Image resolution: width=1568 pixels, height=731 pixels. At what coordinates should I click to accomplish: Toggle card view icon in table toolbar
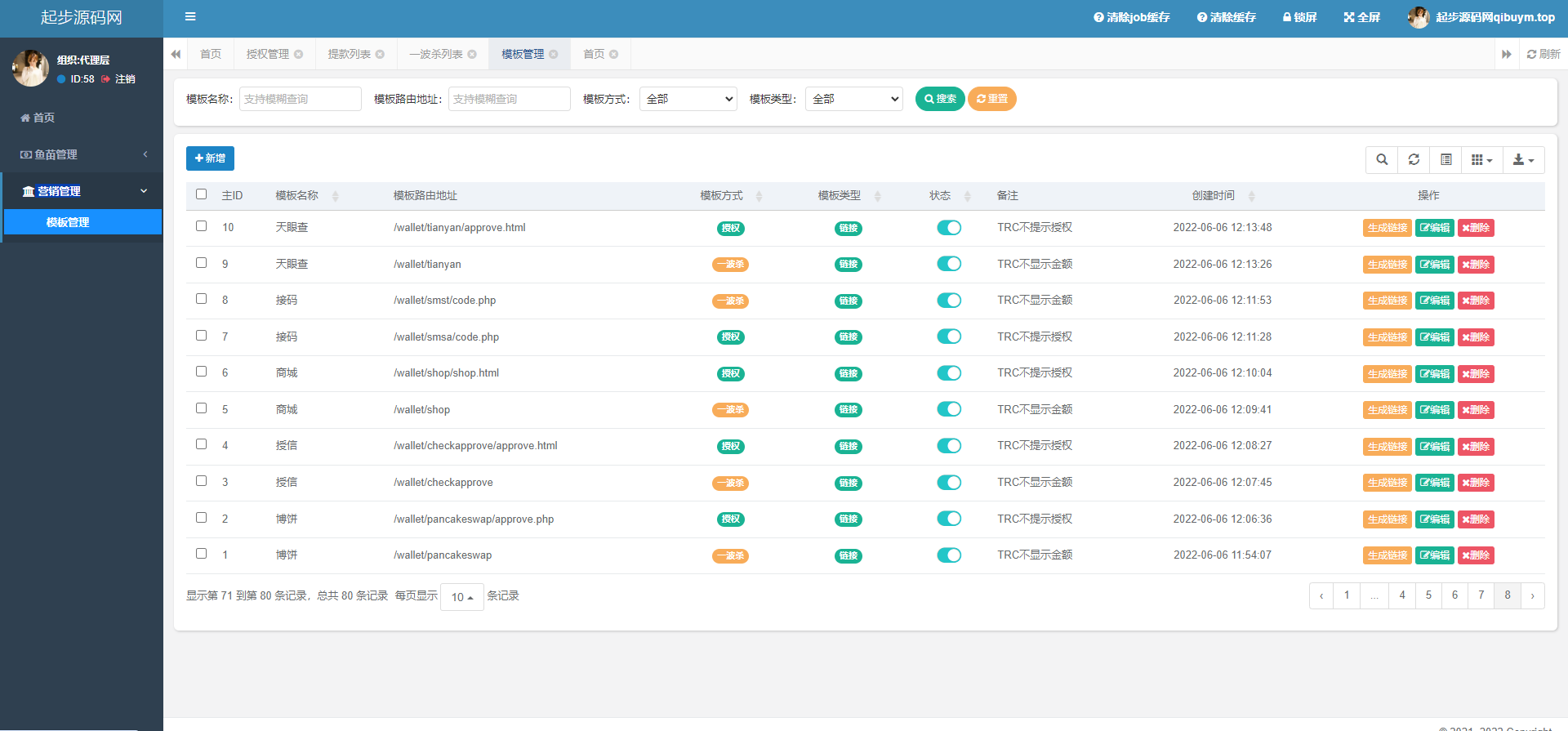pyautogui.click(x=1445, y=160)
